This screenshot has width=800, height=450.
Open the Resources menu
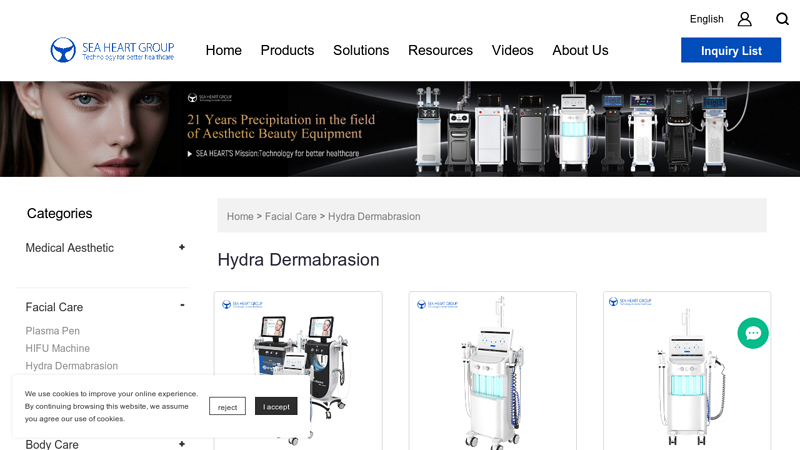440,51
